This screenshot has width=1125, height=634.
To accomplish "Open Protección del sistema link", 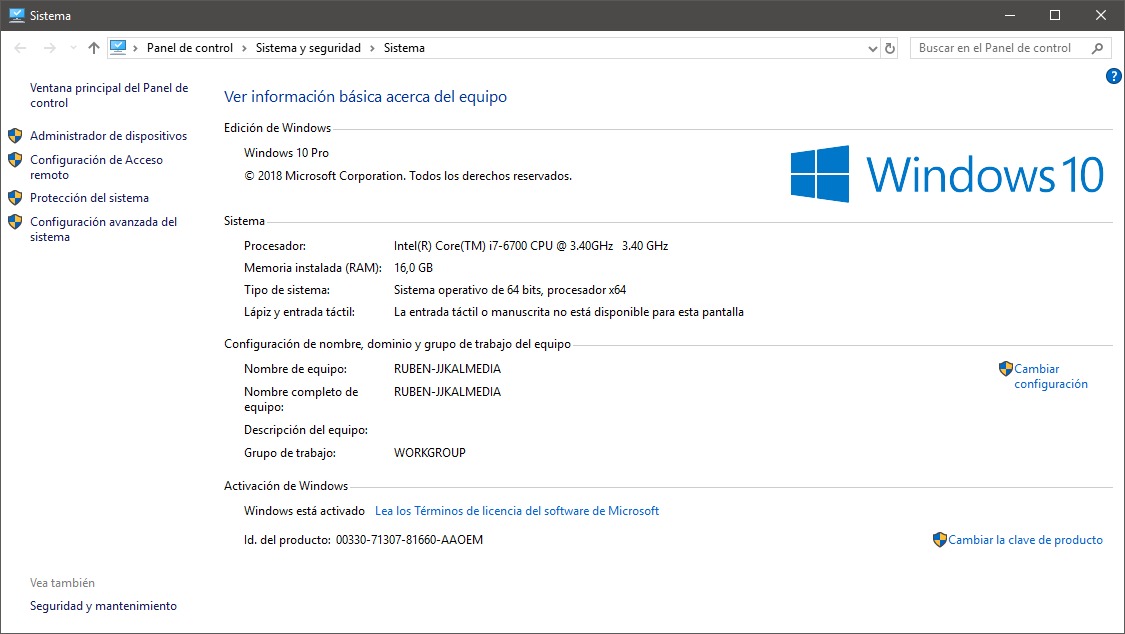I will [89, 198].
